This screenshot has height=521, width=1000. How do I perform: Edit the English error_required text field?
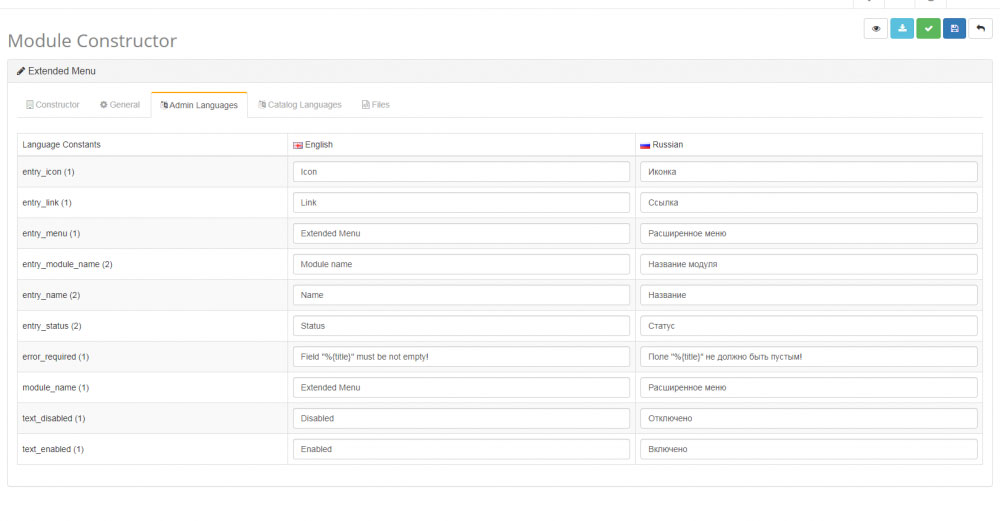pyautogui.click(x=461, y=357)
